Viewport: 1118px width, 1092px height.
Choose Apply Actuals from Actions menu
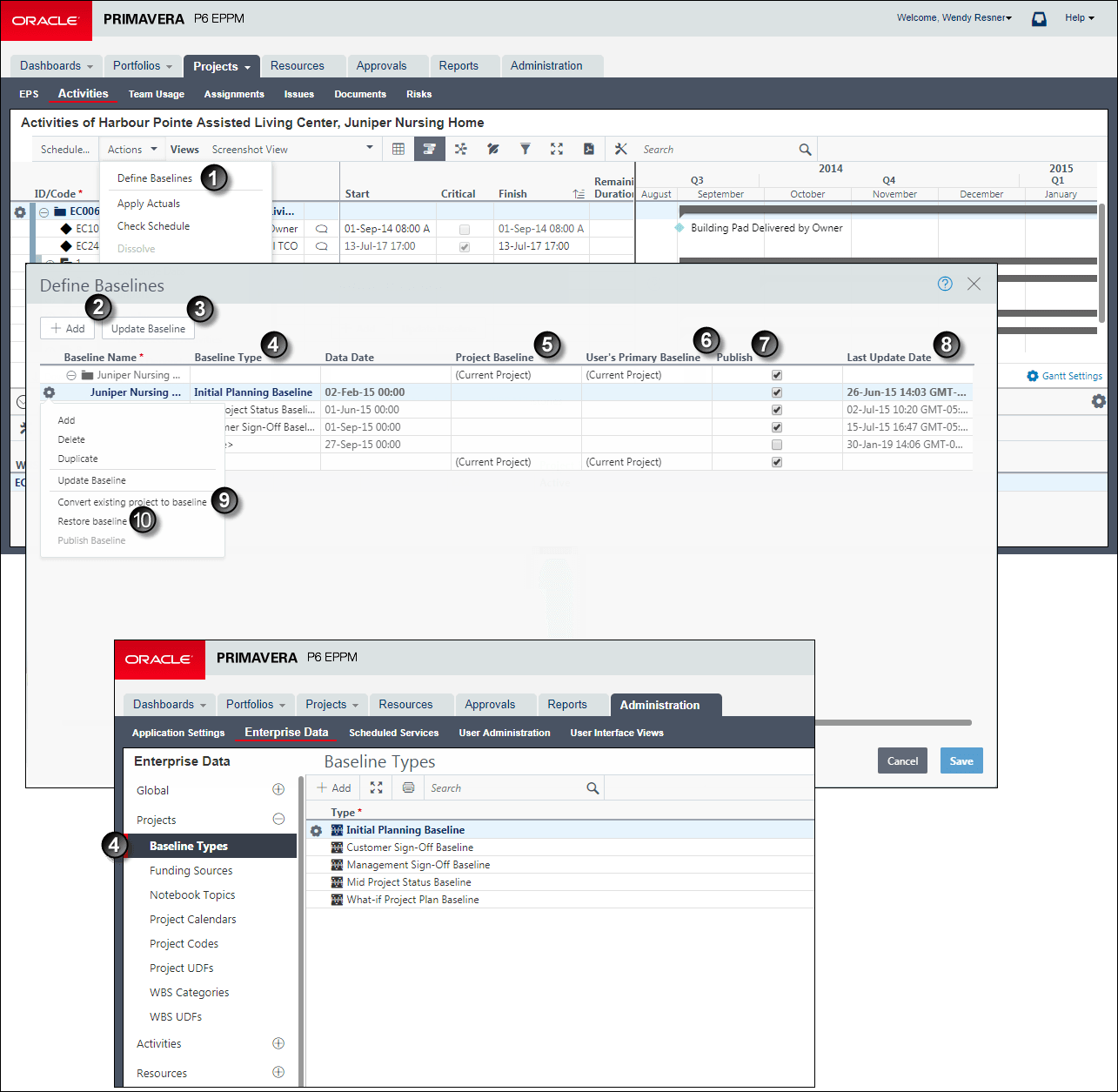[149, 204]
